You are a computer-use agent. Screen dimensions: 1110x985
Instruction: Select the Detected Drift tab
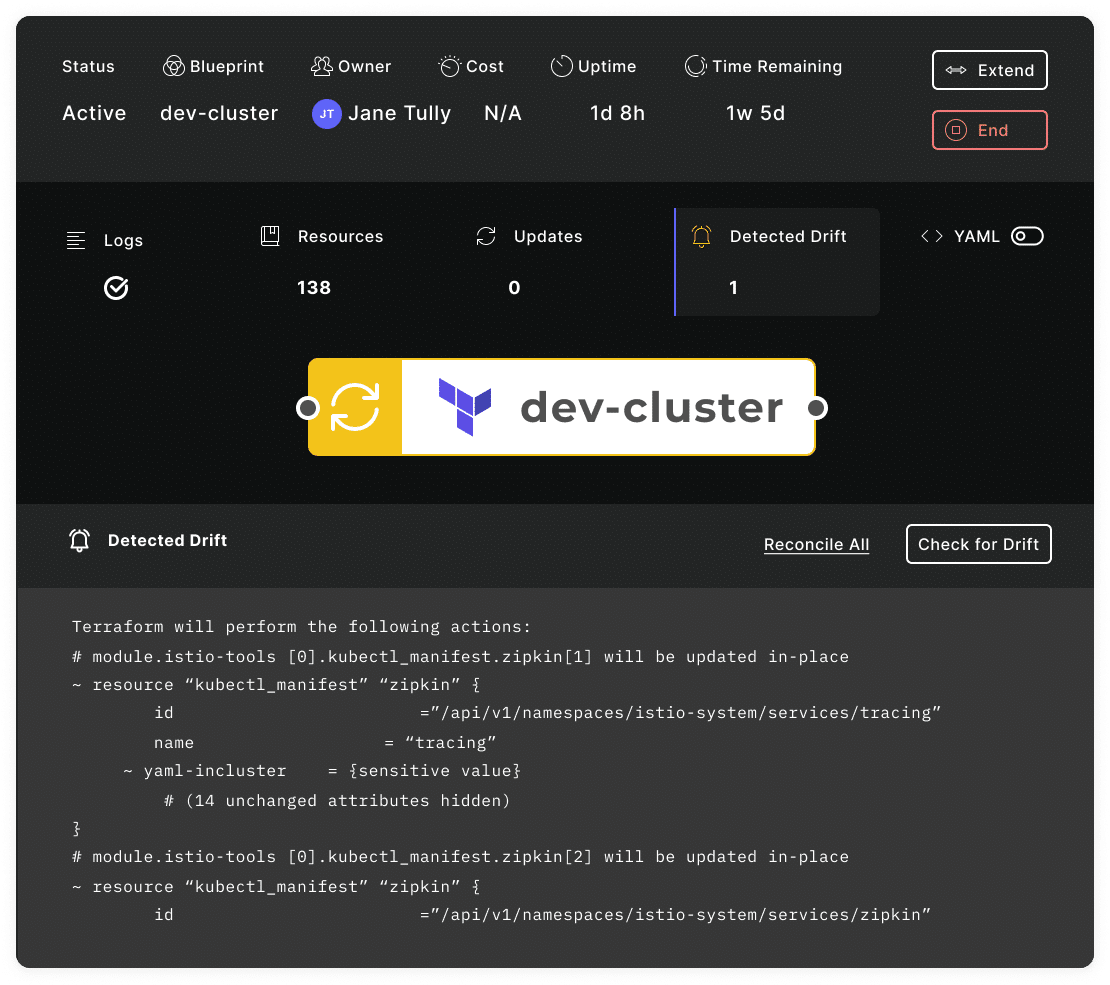click(x=777, y=262)
